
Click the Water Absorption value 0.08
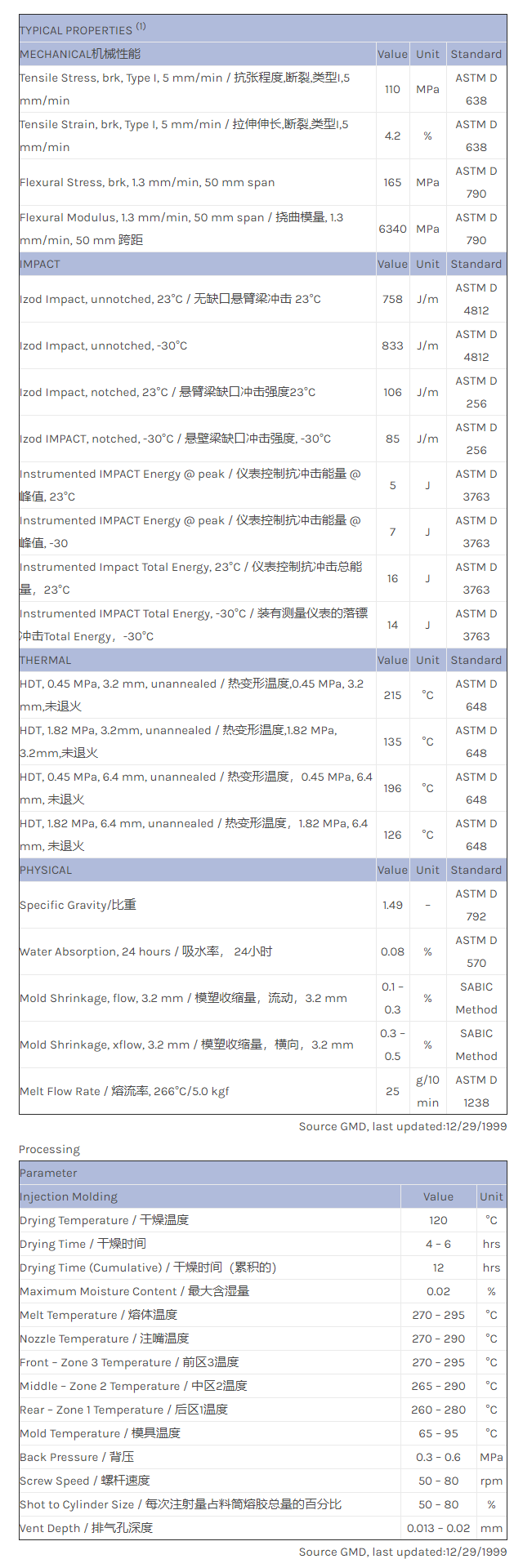[392, 951]
